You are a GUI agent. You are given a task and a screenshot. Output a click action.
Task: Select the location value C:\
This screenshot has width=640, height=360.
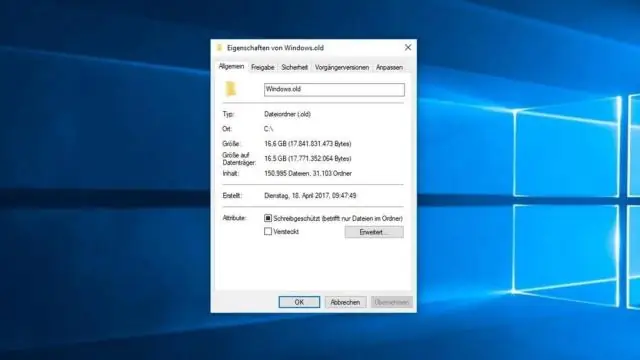(268, 129)
